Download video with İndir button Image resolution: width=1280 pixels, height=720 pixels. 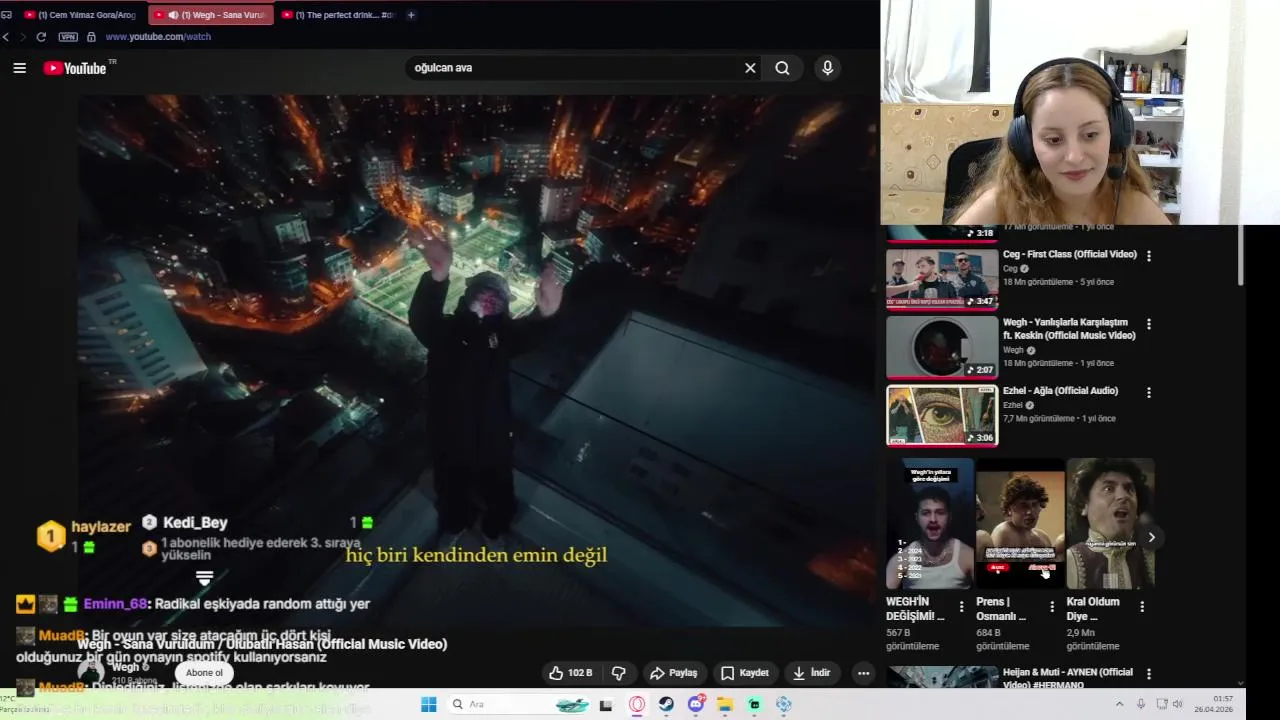click(x=811, y=673)
